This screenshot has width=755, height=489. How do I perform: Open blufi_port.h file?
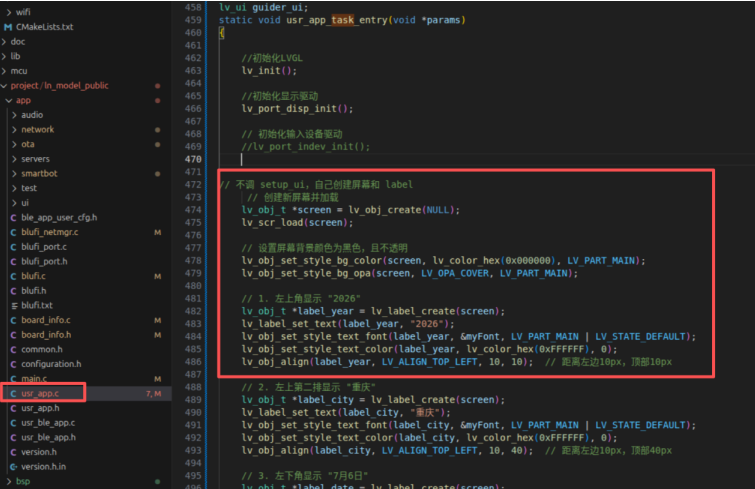[44, 261]
